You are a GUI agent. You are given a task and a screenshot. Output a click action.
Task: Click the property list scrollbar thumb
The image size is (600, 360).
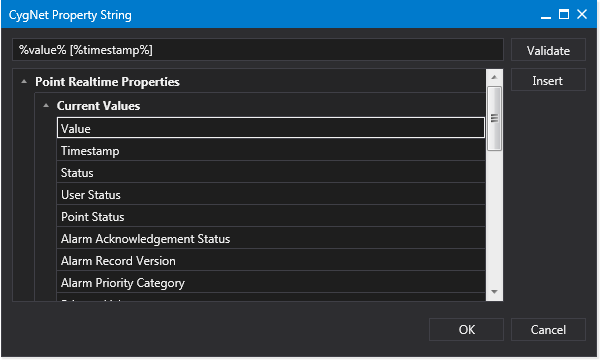[x=494, y=118]
